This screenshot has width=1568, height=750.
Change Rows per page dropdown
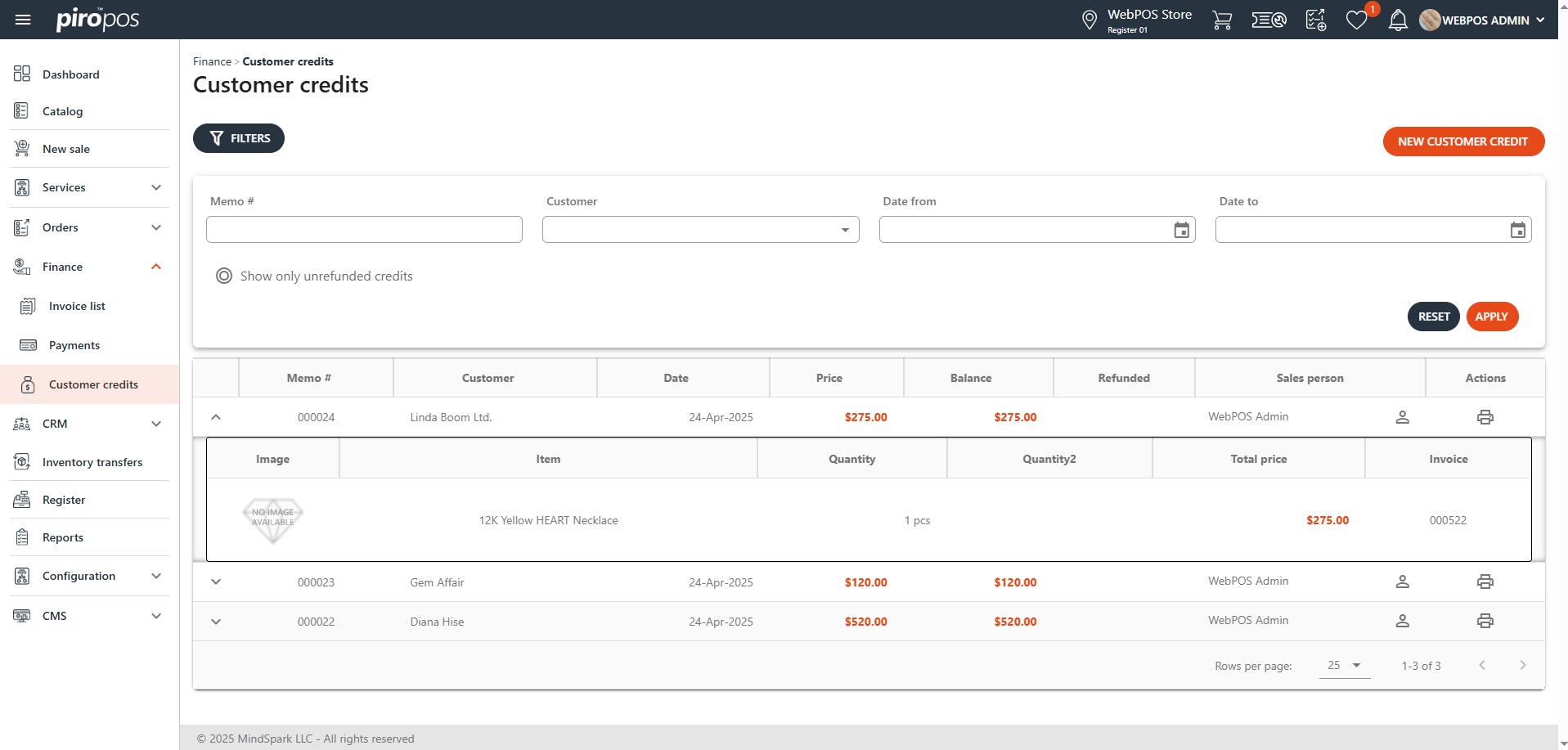coord(1344,666)
